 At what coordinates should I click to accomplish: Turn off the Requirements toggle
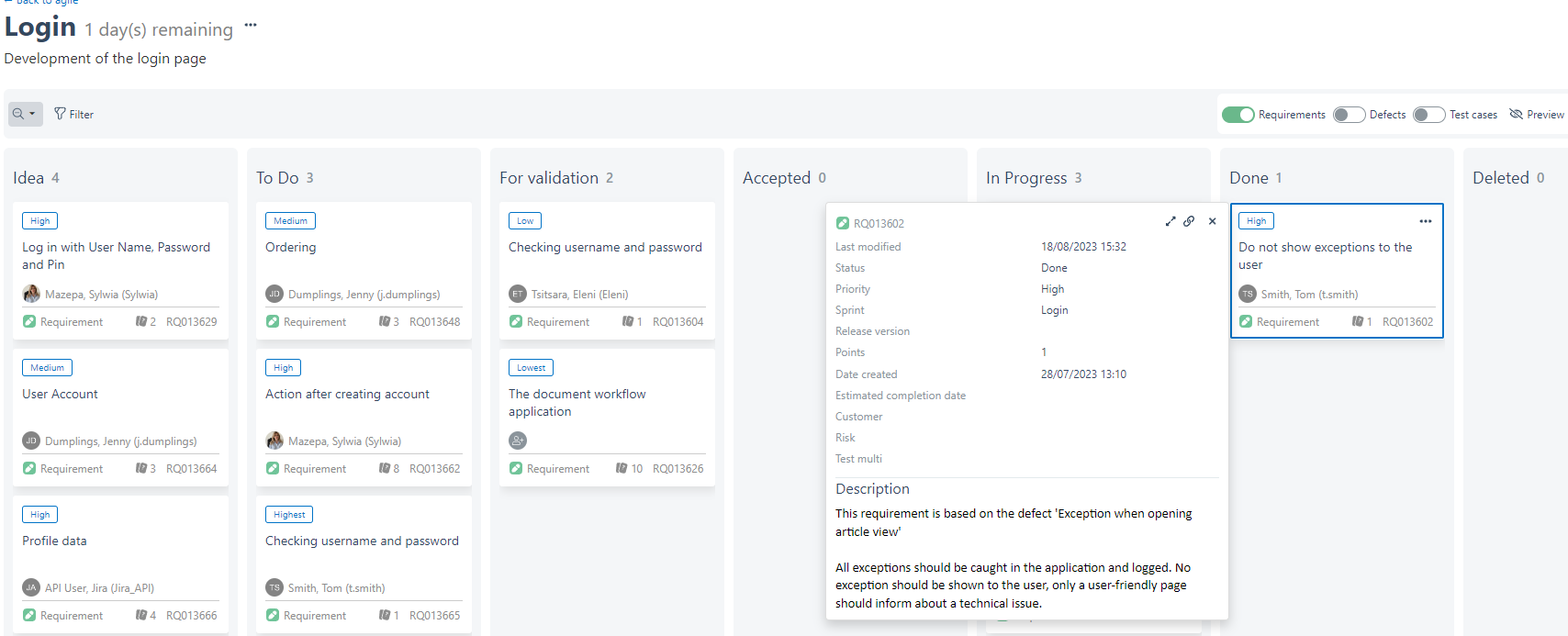coord(1238,115)
